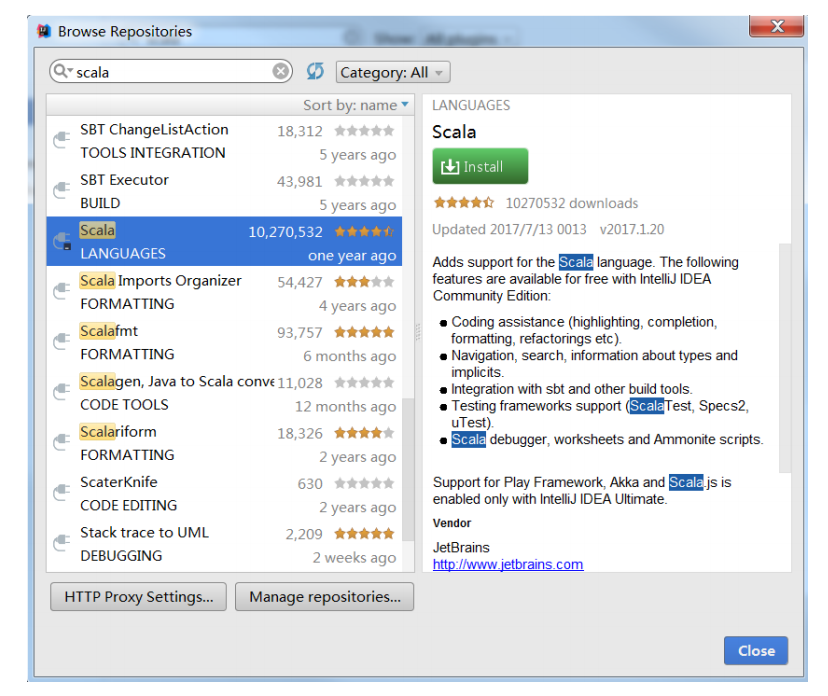The image size is (828, 696).
Task: Click the '6 months ago' update date
Action: coord(350,356)
